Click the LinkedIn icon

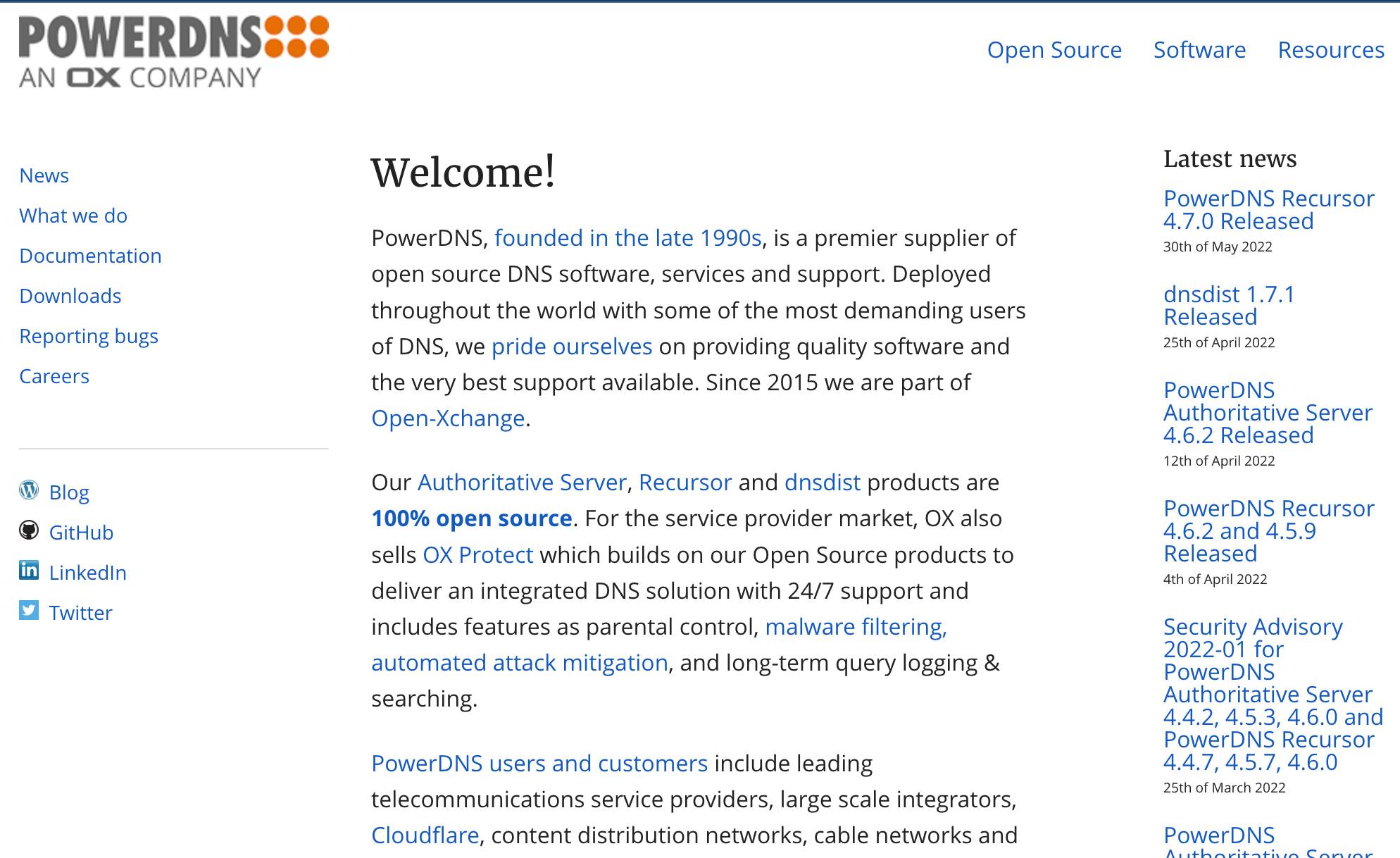pos(29,571)
